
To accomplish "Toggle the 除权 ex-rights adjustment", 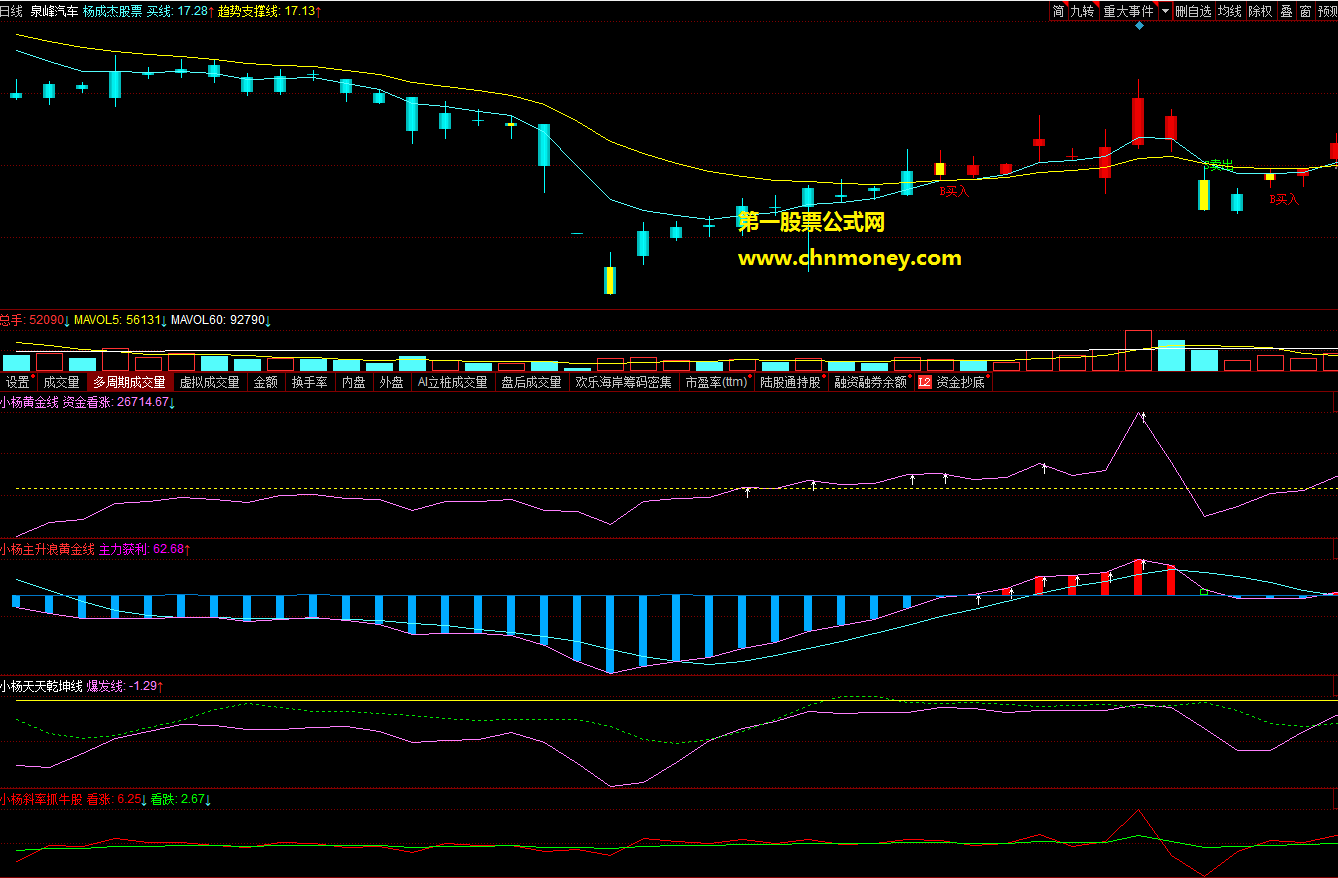I will click(1261, 11).
